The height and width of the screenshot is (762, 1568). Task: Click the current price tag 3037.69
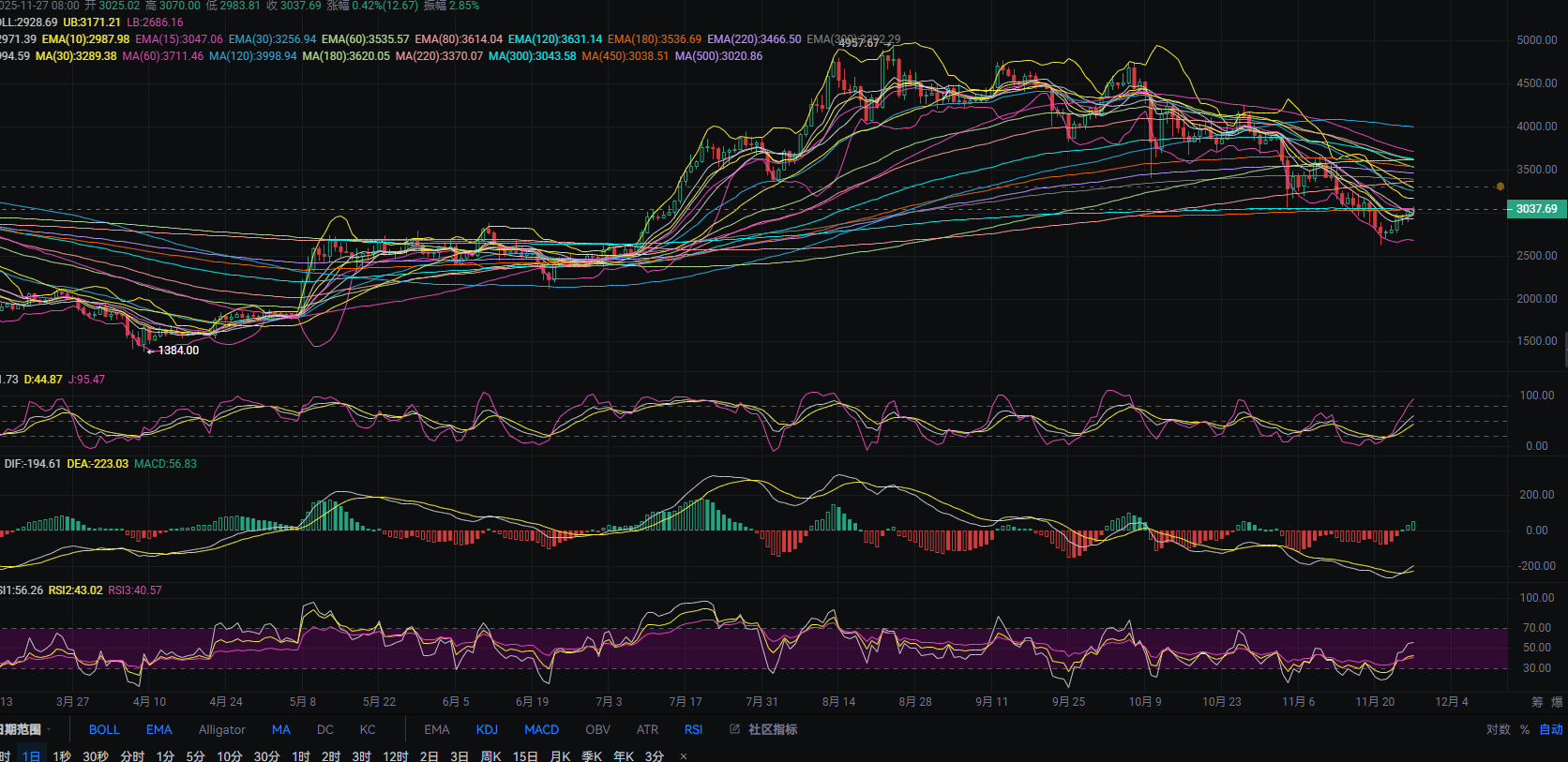pos(1536,209)
